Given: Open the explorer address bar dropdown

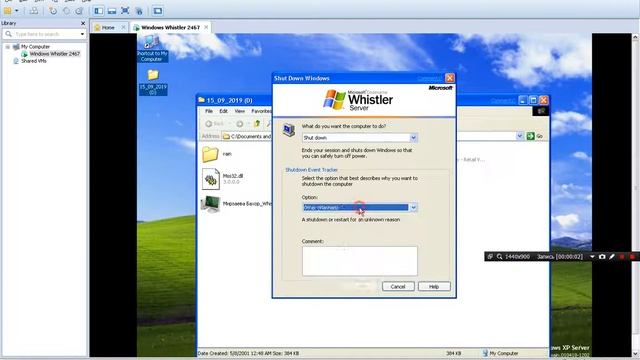Looking at the screenshot, I should [x=519, y=136].
